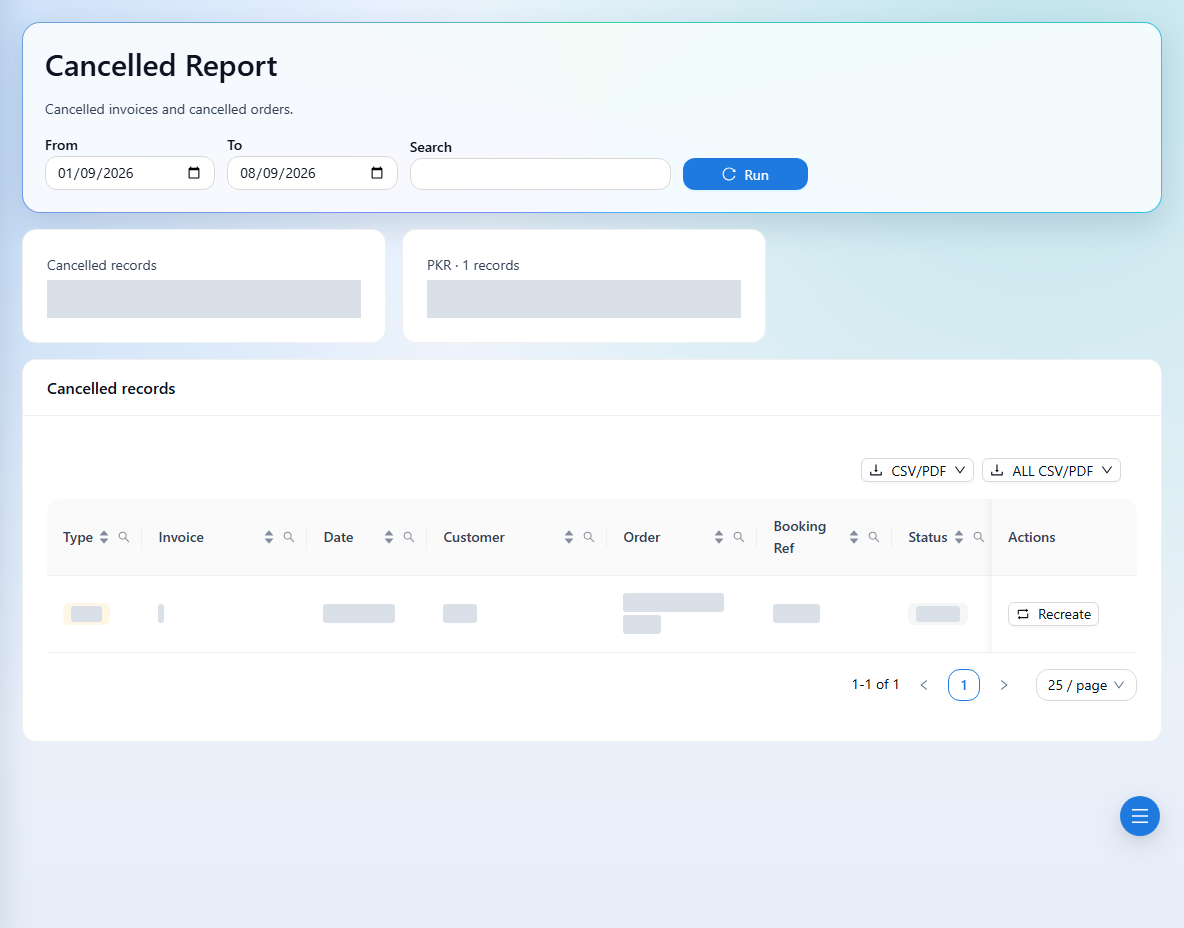Image resolution: width=1184 pixels, height=928 pixels.
Task: Click the 'PKR · 1 records' card label
Action: pyautogui.click(x=473, y=265)
